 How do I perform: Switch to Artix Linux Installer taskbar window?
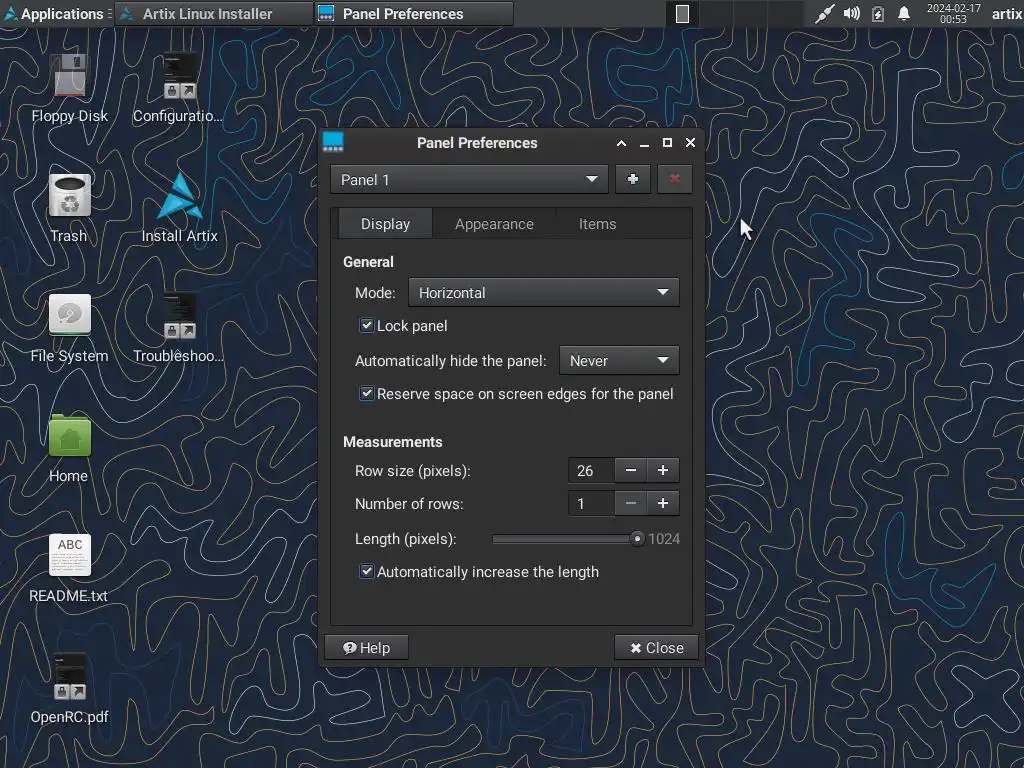(x=214, y=14)
